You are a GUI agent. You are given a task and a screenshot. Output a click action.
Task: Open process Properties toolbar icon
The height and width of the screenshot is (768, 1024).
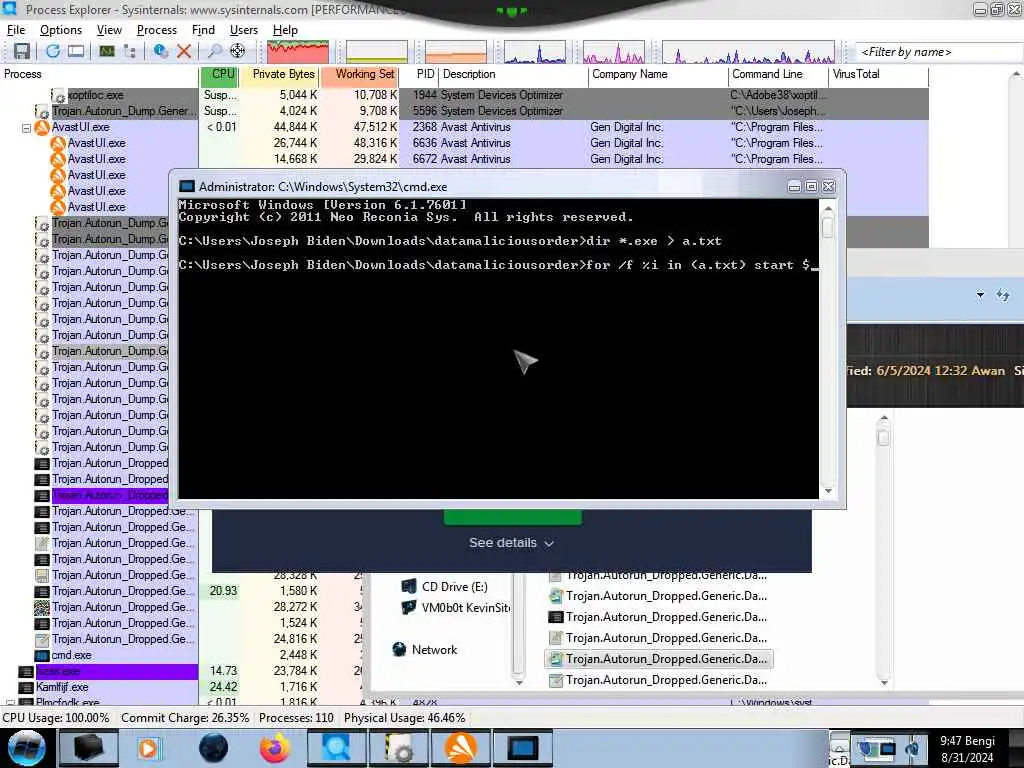[x=161, y=51]
